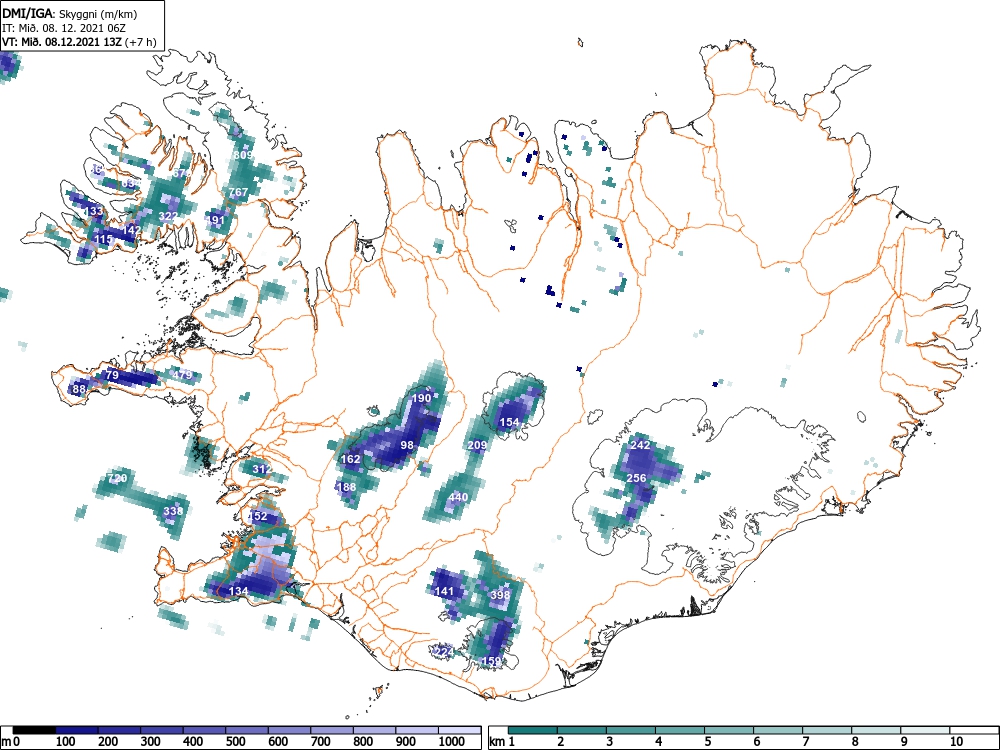Click the visibility value 88 on the map
This screenshot has height=750, width=1000.
[x=79, y=388]
